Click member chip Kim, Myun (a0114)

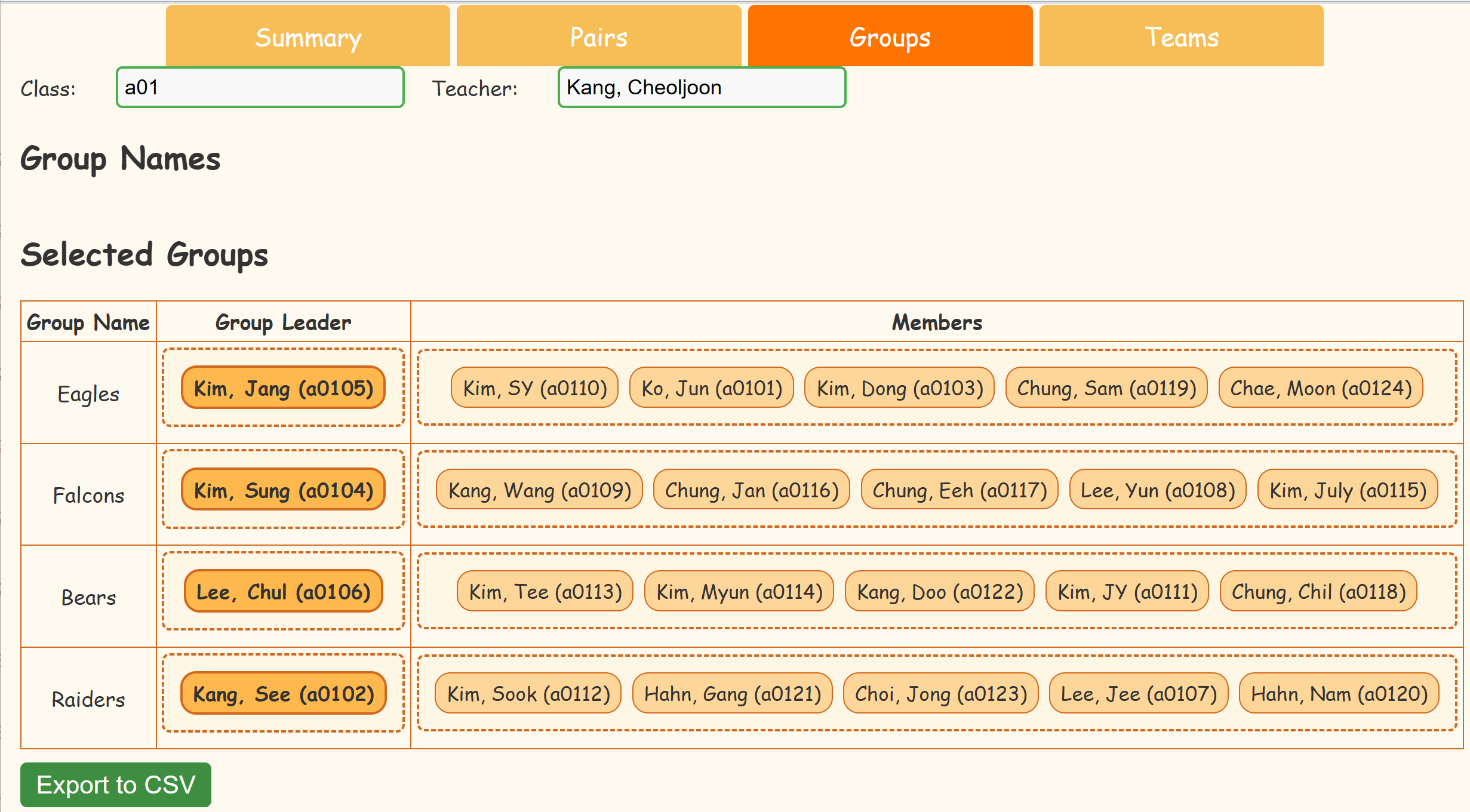pyautogui.click(x=739, y=592)
